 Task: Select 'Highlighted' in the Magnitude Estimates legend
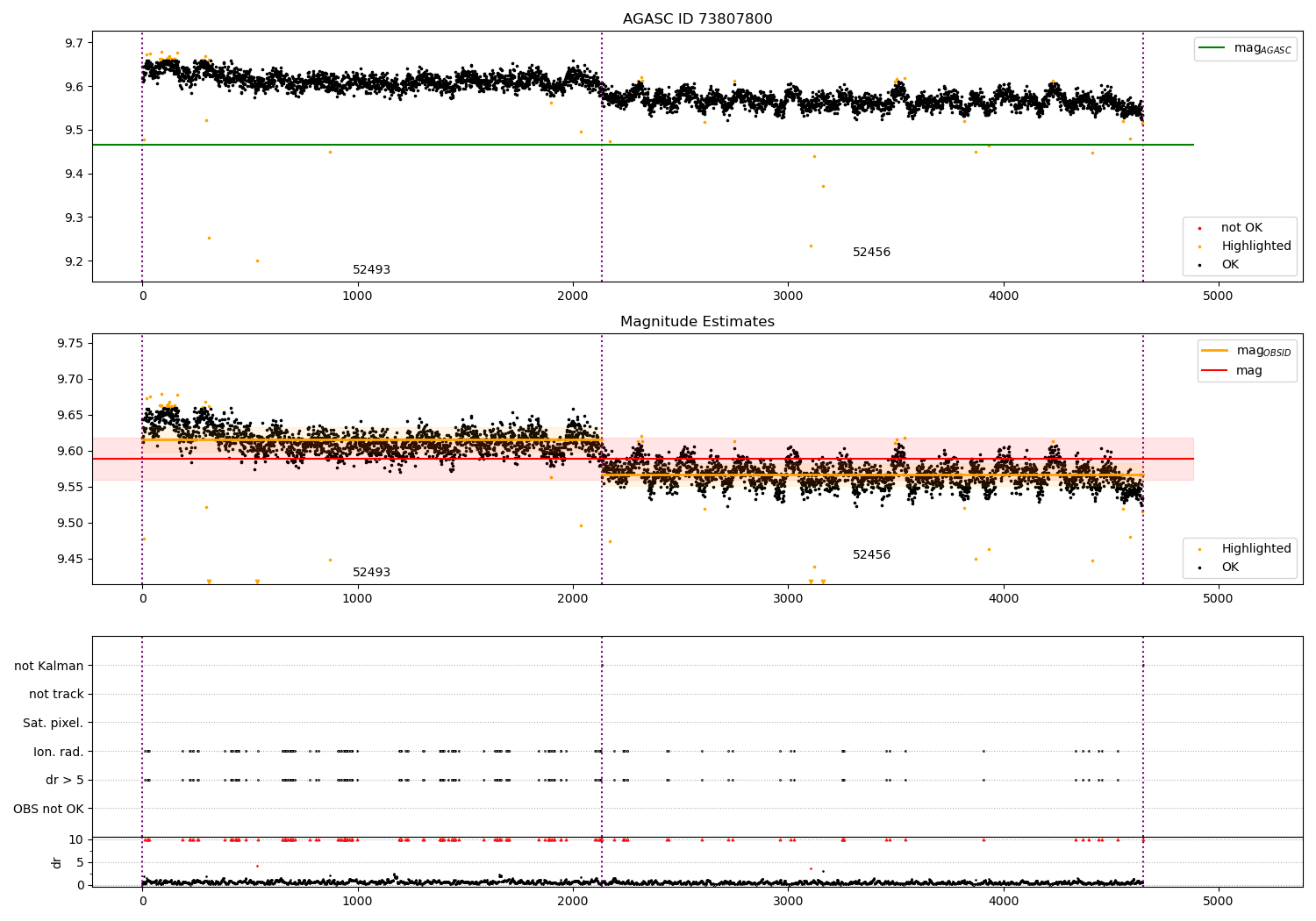click(x=1256, y=549)
